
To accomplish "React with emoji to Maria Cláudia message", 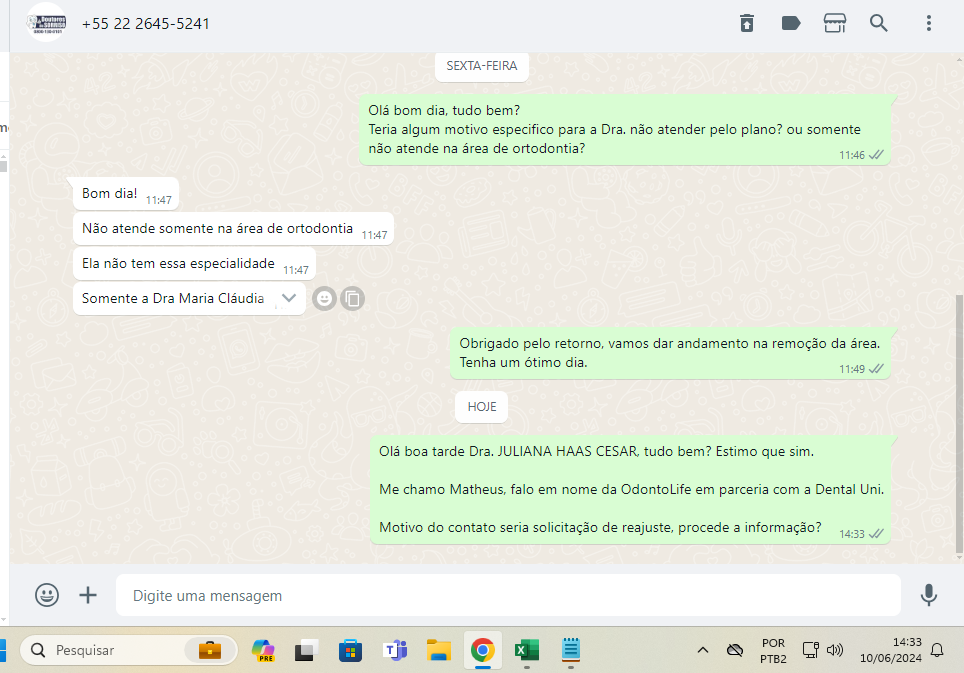I will pyautogui.click(x=324, y=298).
